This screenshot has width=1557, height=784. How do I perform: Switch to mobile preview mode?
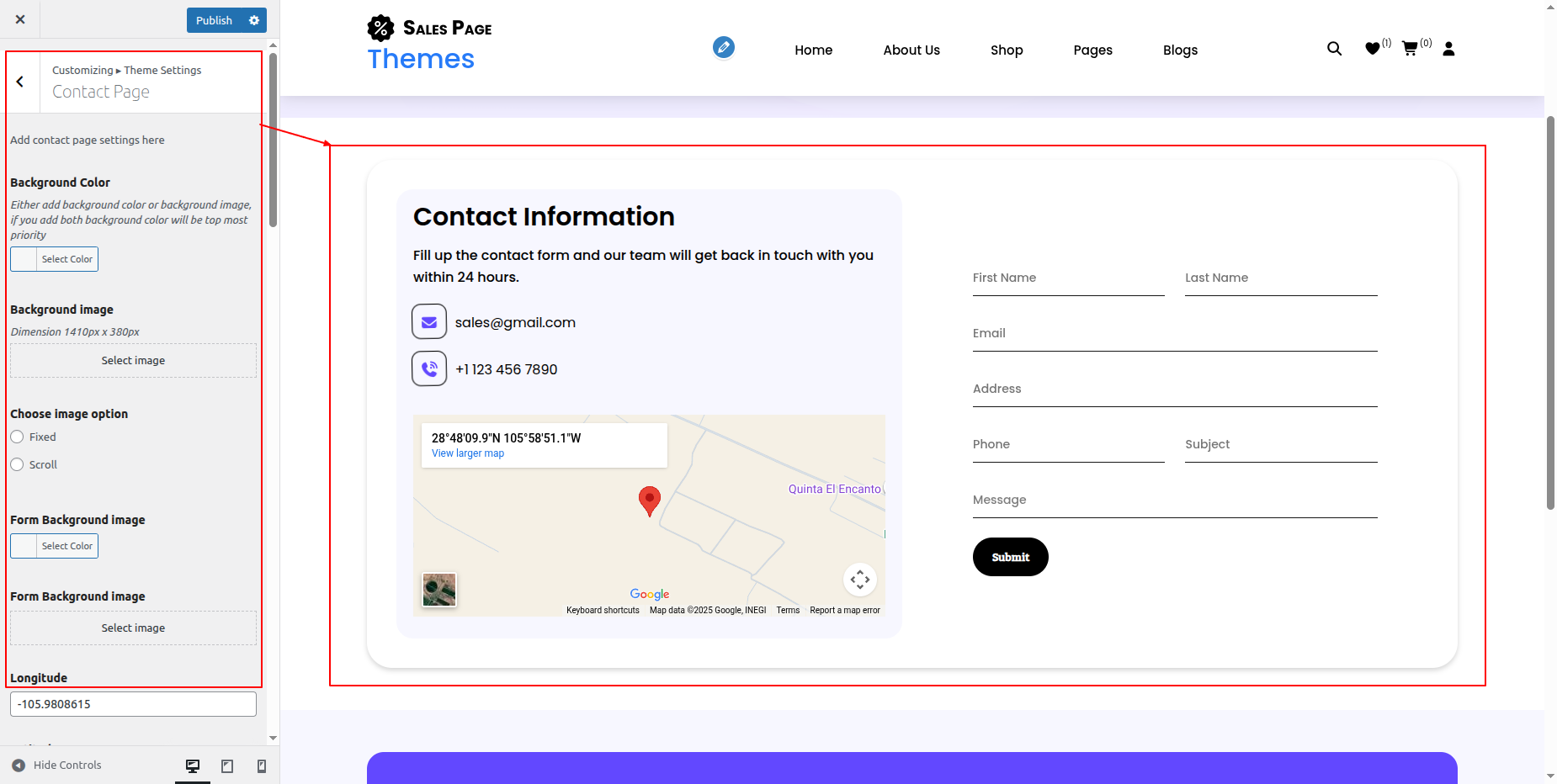pyautogui.click(x=262, y=765)
